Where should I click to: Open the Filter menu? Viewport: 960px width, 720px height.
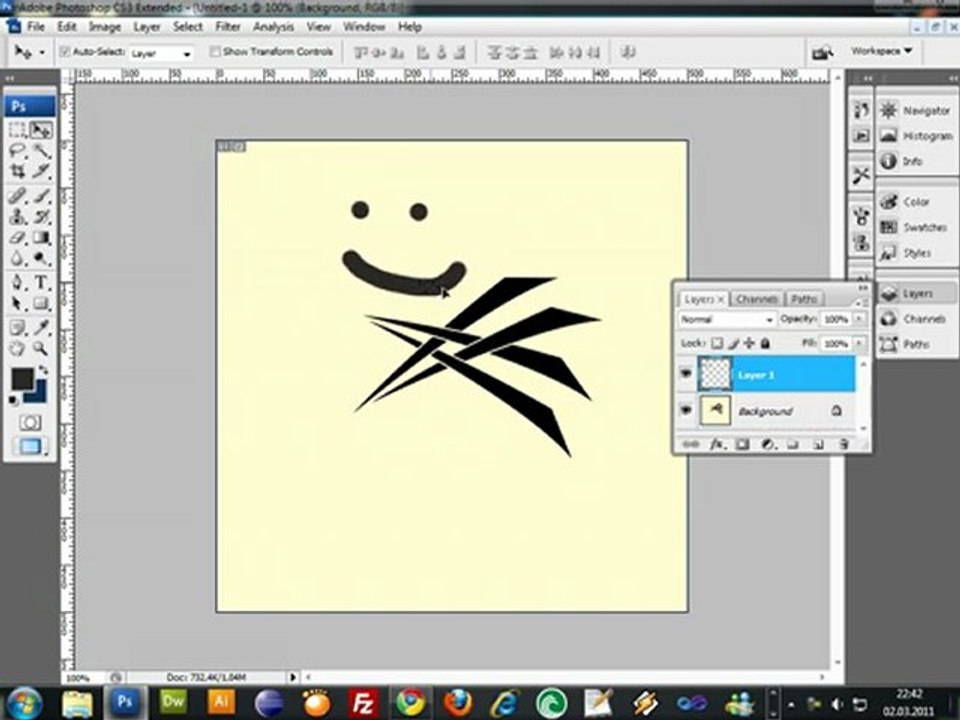[x=228, y=27]
